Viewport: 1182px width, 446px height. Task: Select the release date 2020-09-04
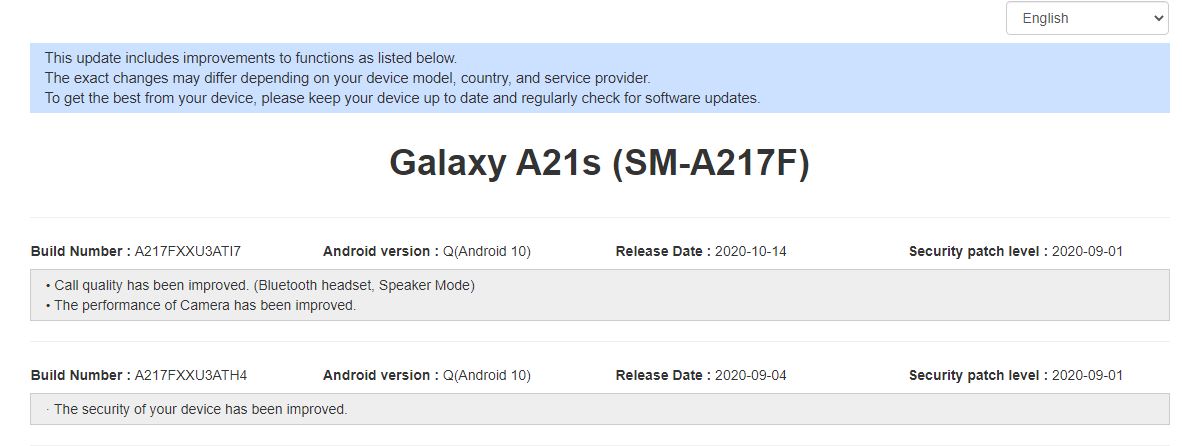tap(750, 375)
